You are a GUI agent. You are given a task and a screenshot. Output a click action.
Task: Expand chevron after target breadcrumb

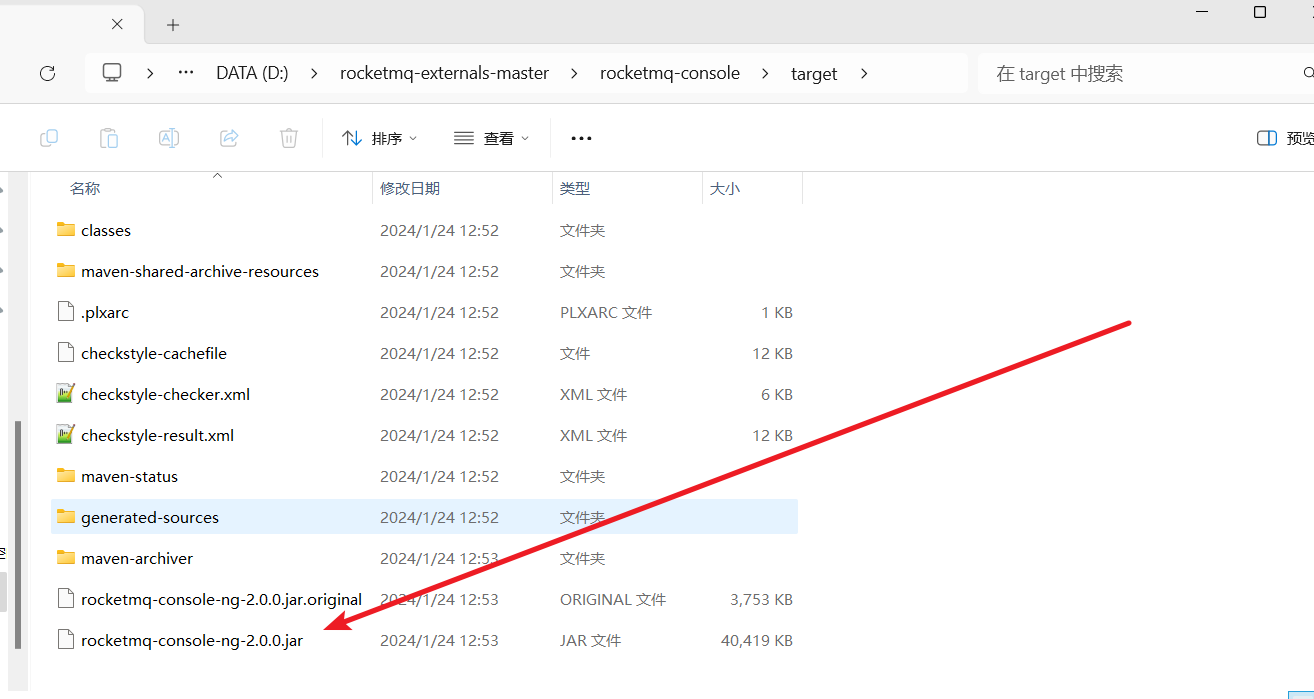pyautogui.click(x=864, y=73)
